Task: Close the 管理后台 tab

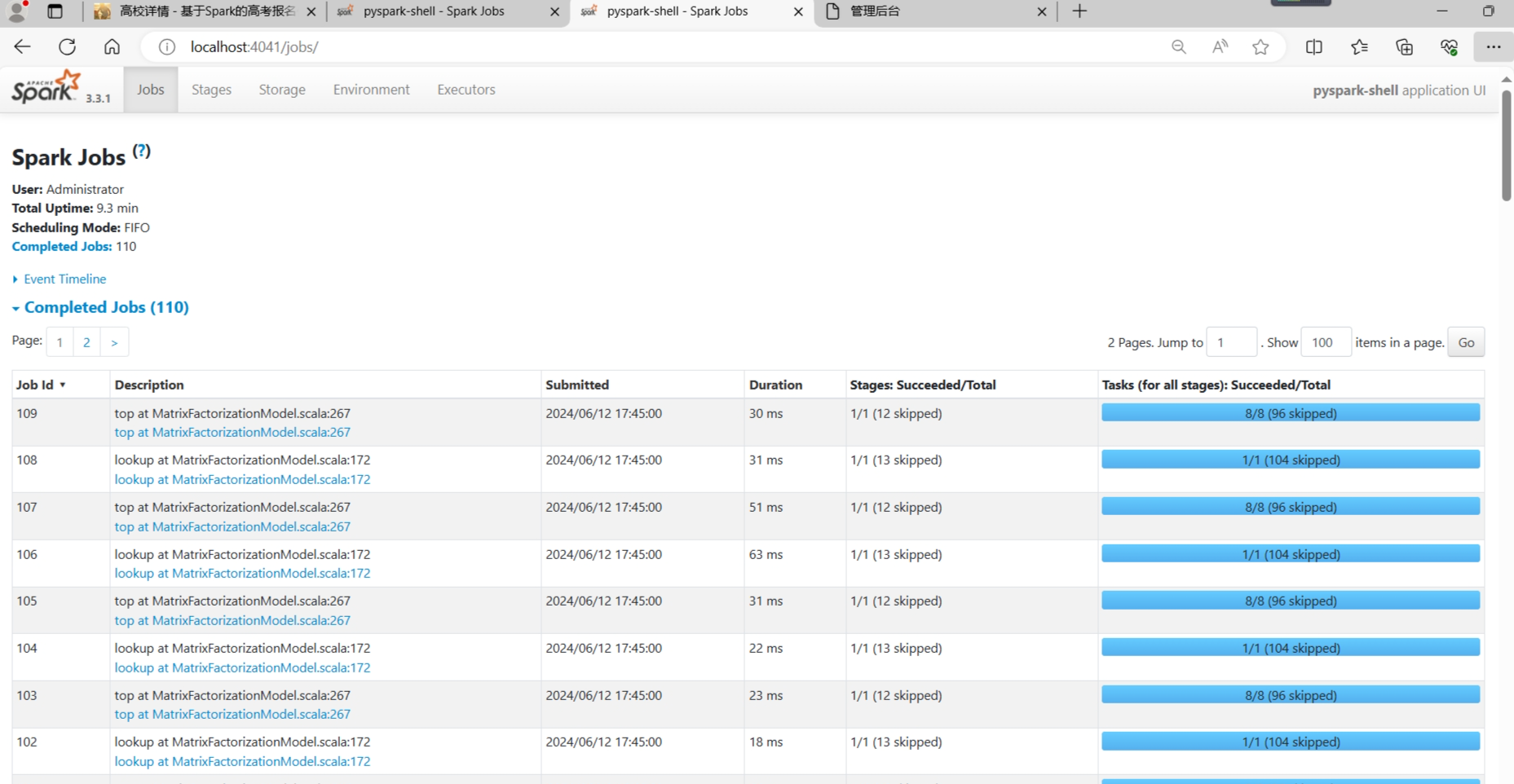Action: 1042,11
